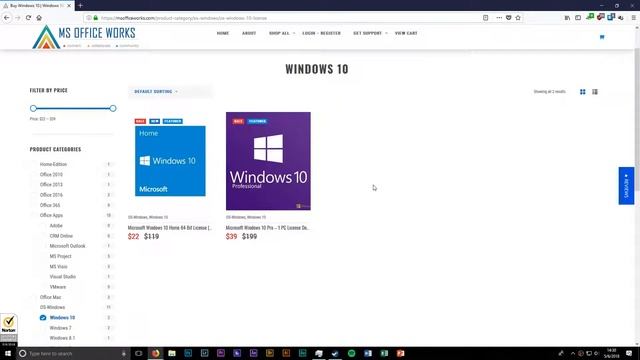The image size is (640, 360).
Task: Select the Microsoft Outlook subcategory
Action: click(x=67, y=246)
